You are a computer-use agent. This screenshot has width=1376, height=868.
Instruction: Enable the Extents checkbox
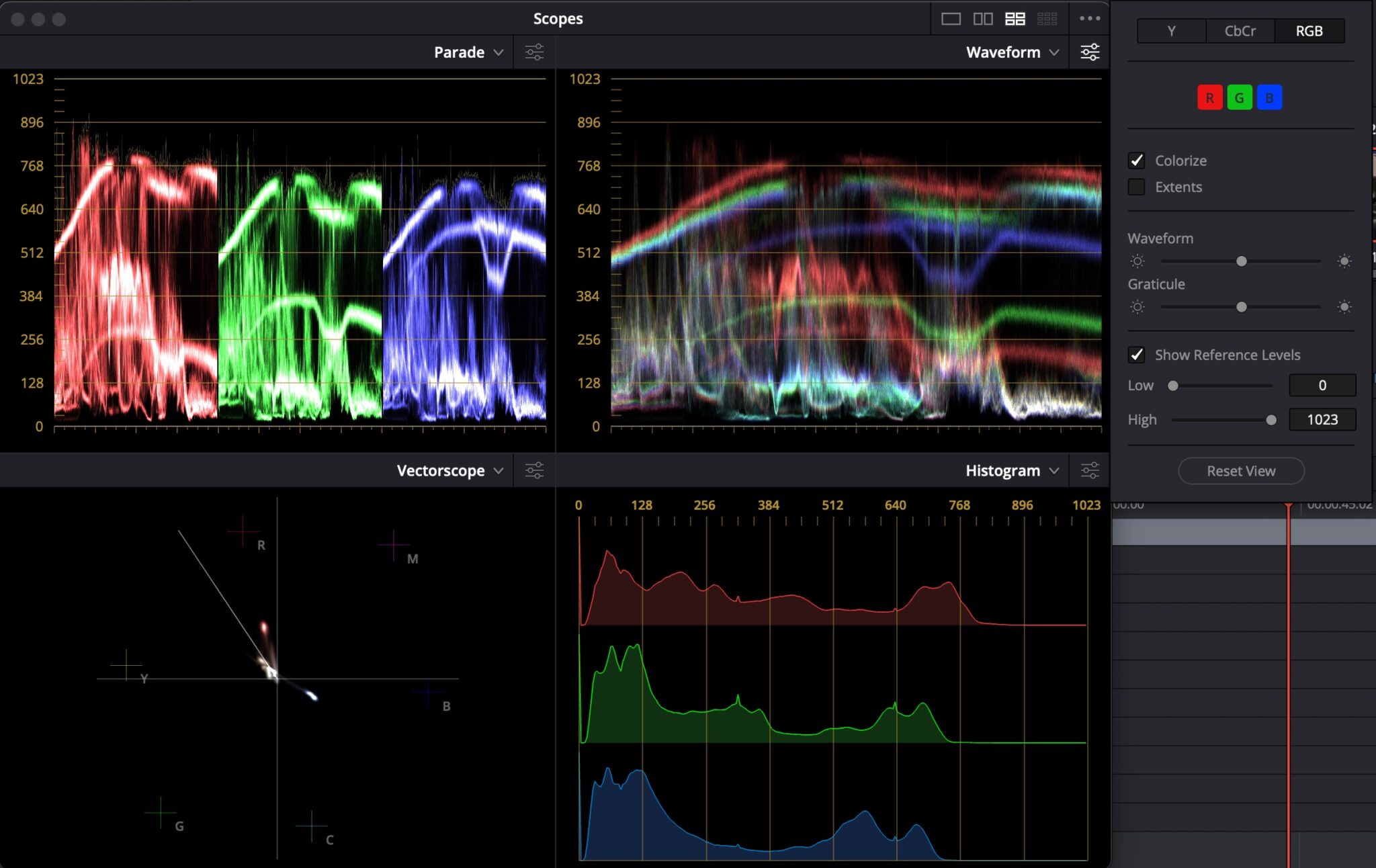point(1137,187)
